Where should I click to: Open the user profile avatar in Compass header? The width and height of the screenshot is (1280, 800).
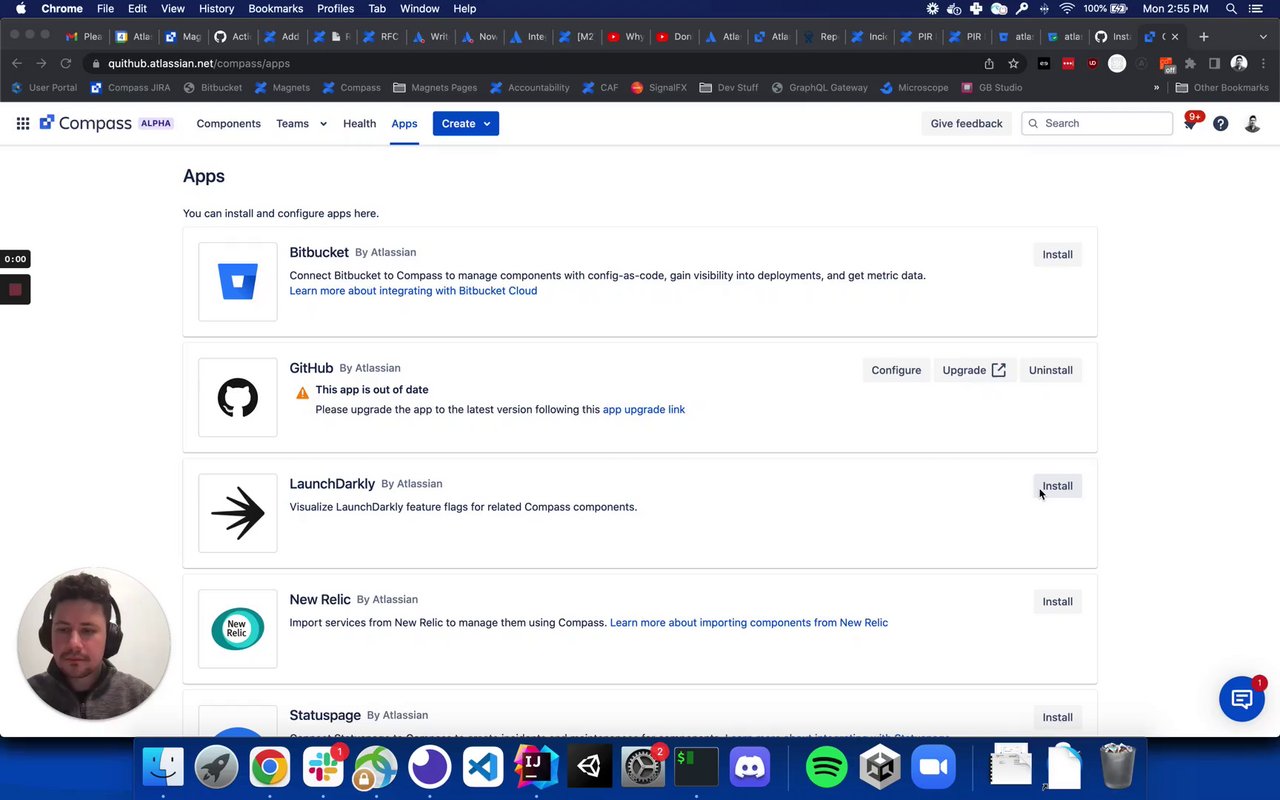(1252, 123)
